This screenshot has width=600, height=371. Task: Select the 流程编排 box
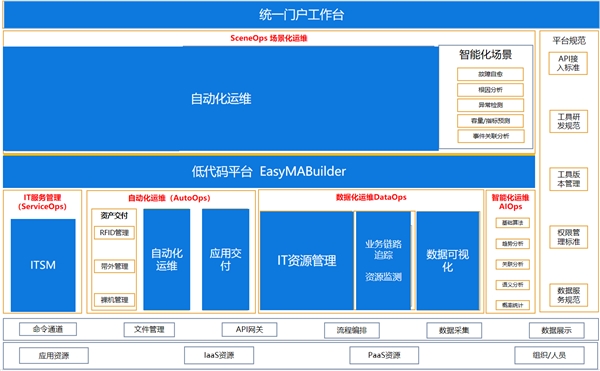pyautogui.click(x=352, y=330)
